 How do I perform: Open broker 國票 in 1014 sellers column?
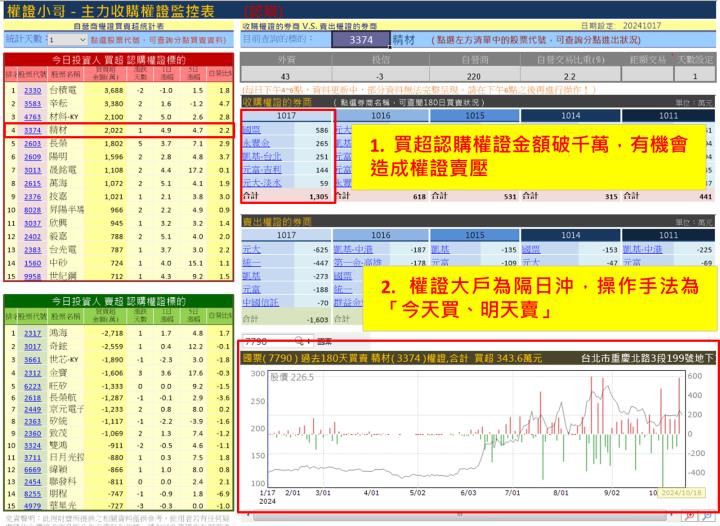point(531,250)
